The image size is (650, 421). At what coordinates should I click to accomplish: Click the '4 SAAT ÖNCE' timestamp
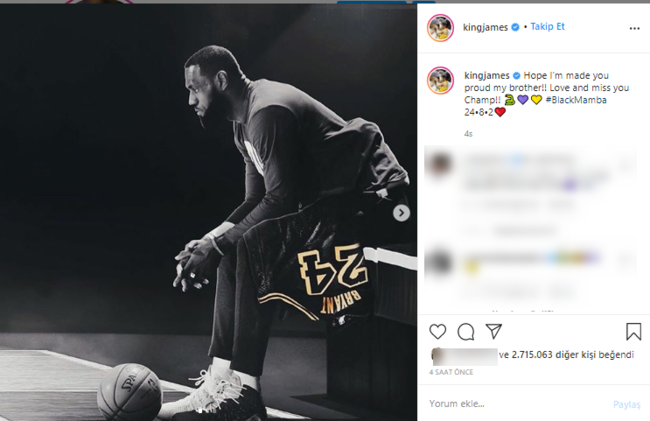[x=450, y=372]
